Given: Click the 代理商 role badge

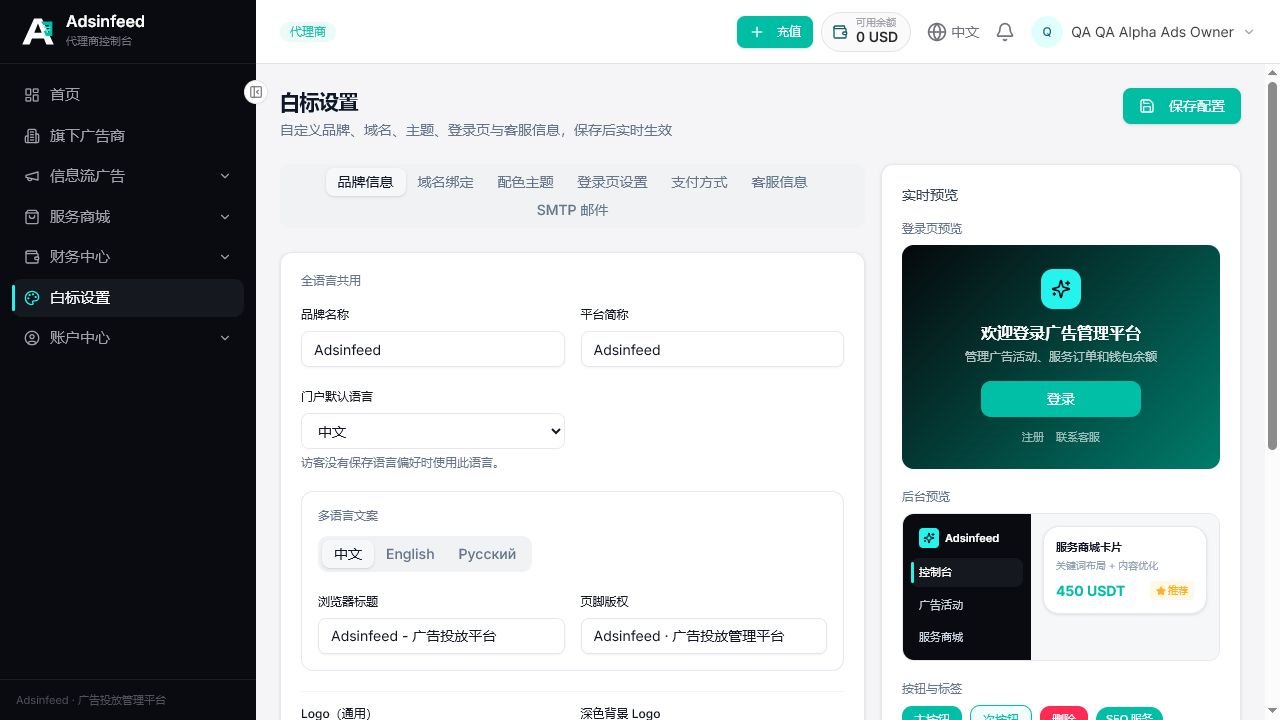Looking at the screenshot, I should [x=308, y=32].
